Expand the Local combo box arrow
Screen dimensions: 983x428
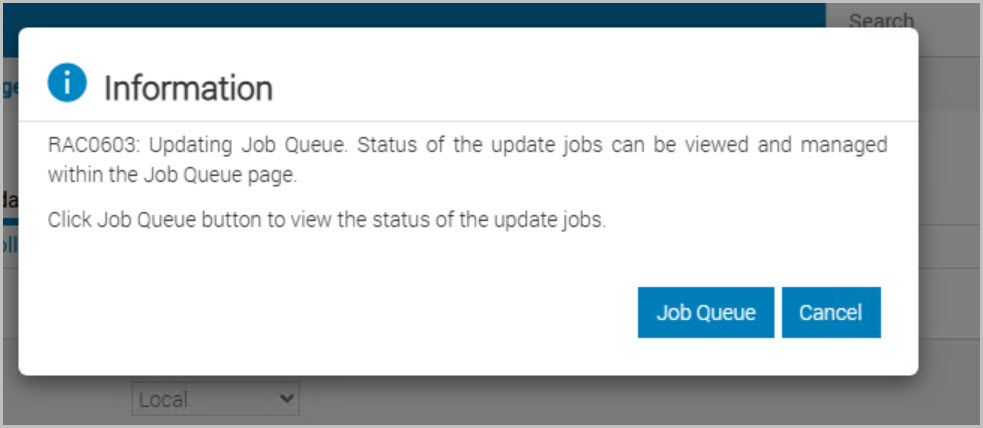[x=288, y=400]
